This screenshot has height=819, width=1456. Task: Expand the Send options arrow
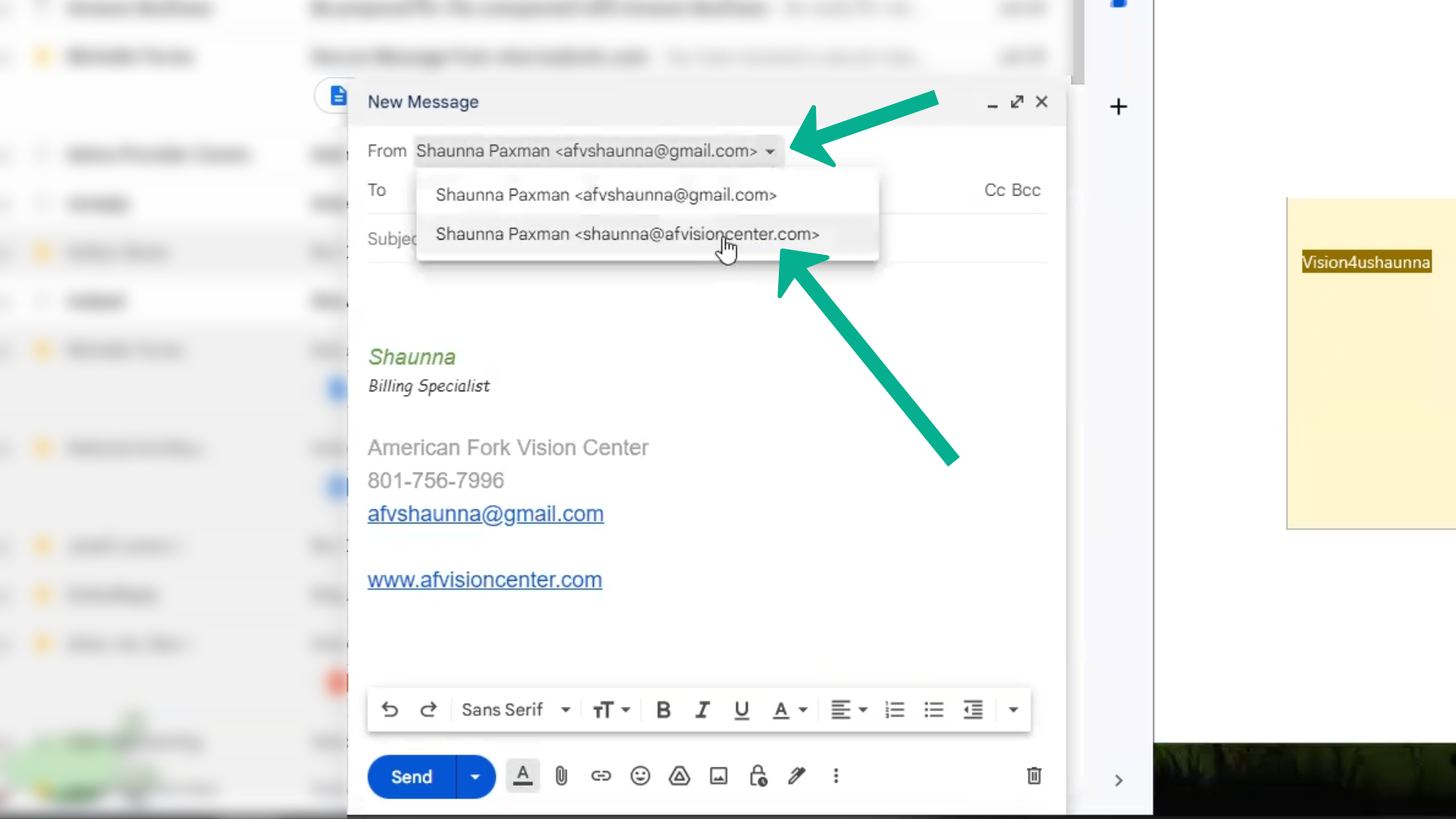[x=475, y=777]
